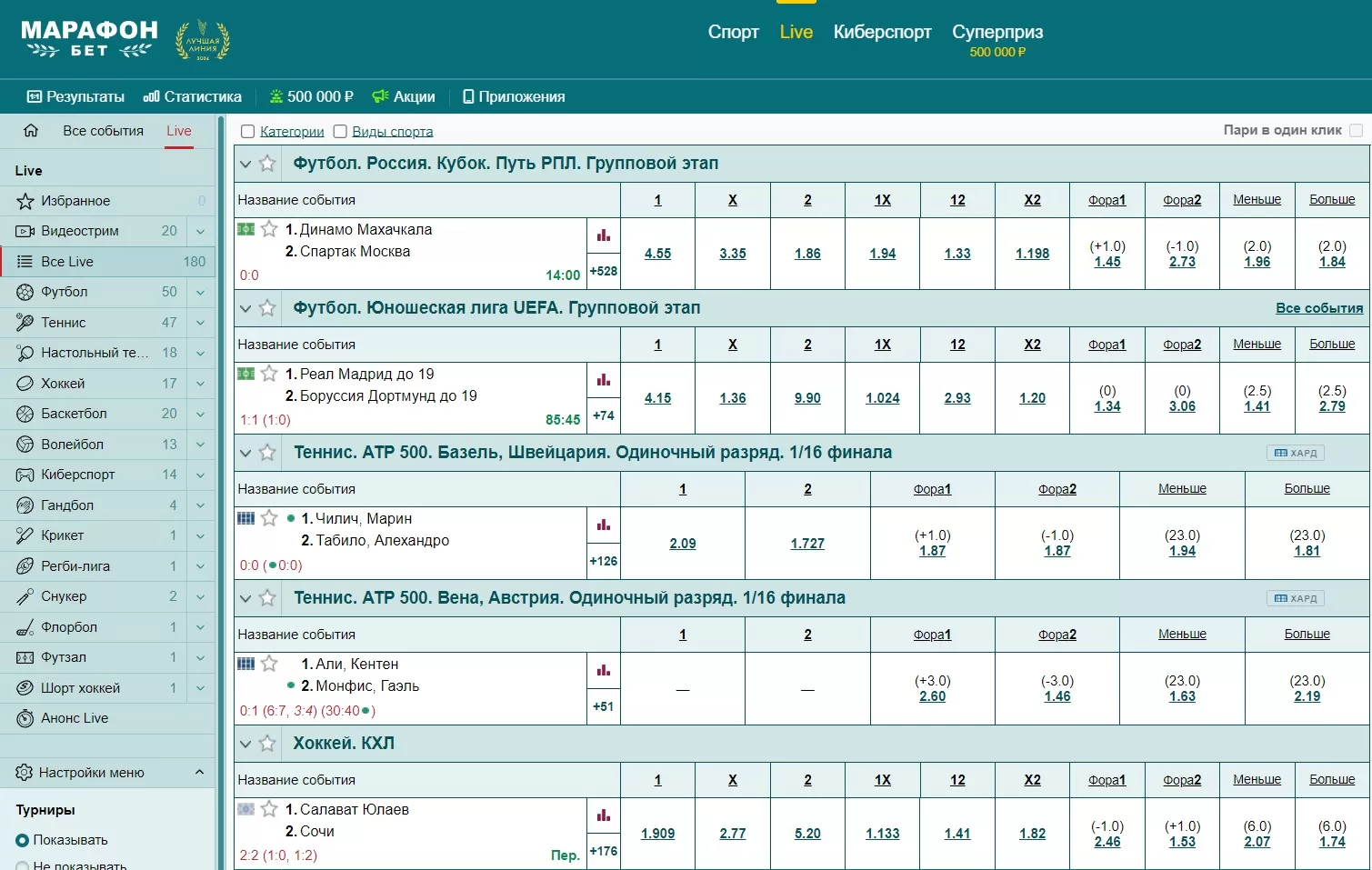Viewport: 1372px width, 870px height.
Task: Click the Marathon Bet logo
Action: (89, 39)
